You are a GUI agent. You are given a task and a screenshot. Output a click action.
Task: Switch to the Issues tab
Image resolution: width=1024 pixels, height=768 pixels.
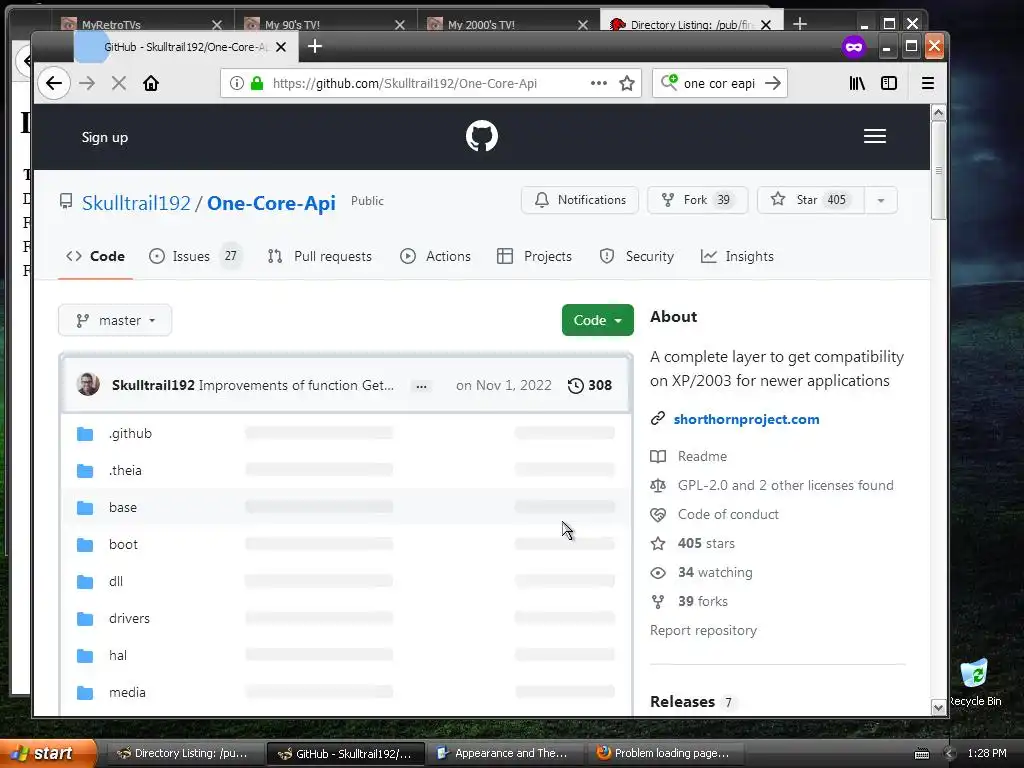(x=195, y=257)
